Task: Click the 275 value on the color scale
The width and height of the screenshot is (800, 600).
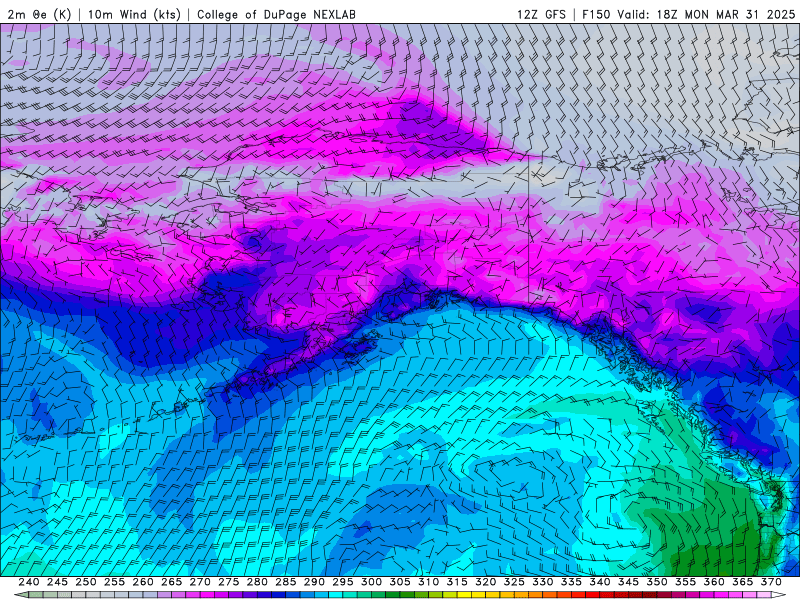Action: 229,582
